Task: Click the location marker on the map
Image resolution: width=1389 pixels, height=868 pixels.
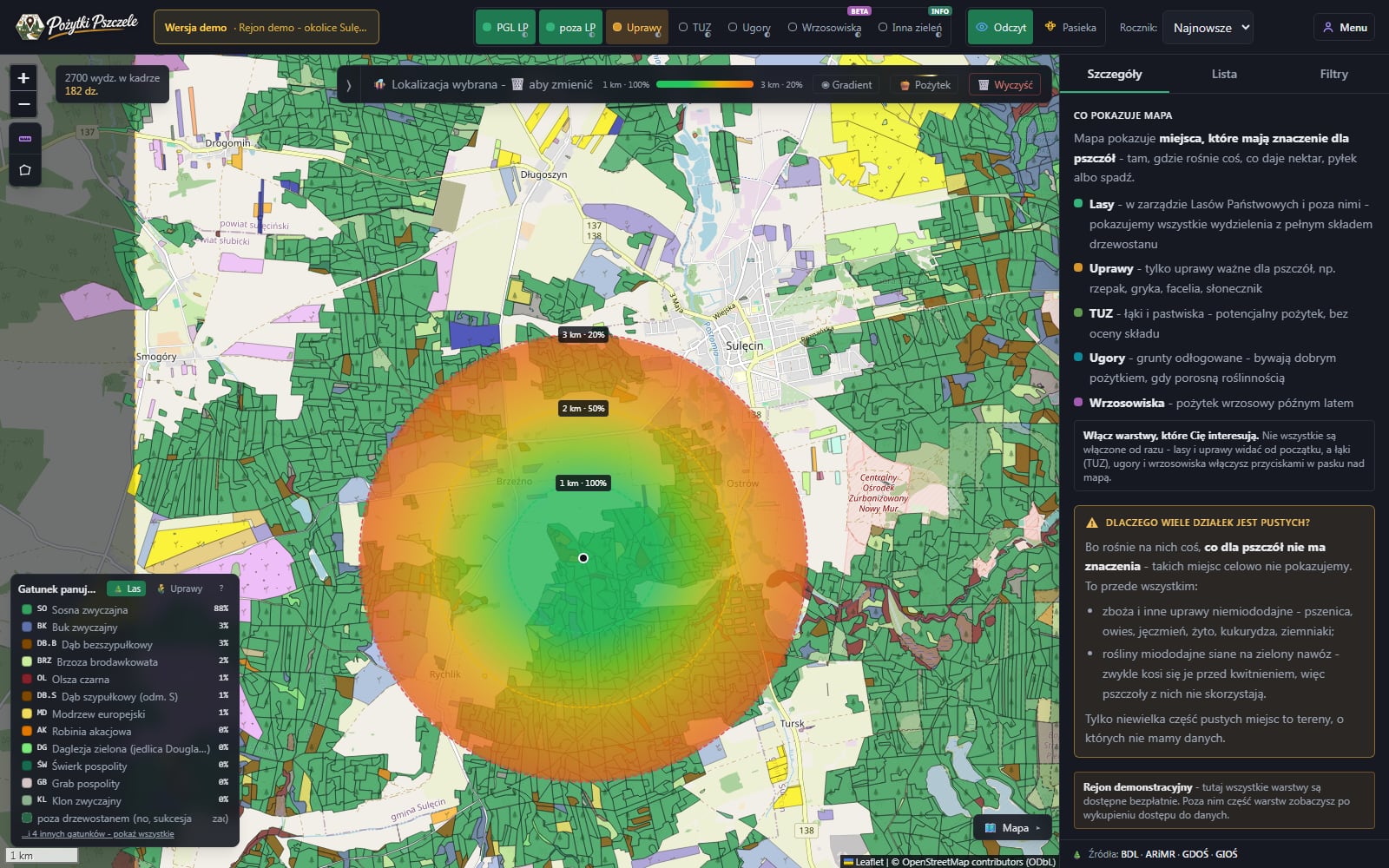Action: [x=583, y=558]
